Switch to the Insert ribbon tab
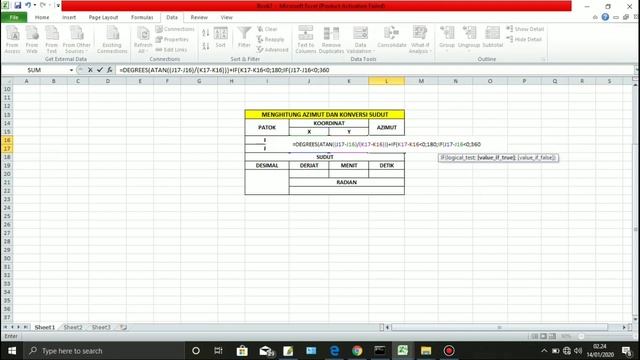Viewport: 640px width, 360px height. click(x=69, y=17)
